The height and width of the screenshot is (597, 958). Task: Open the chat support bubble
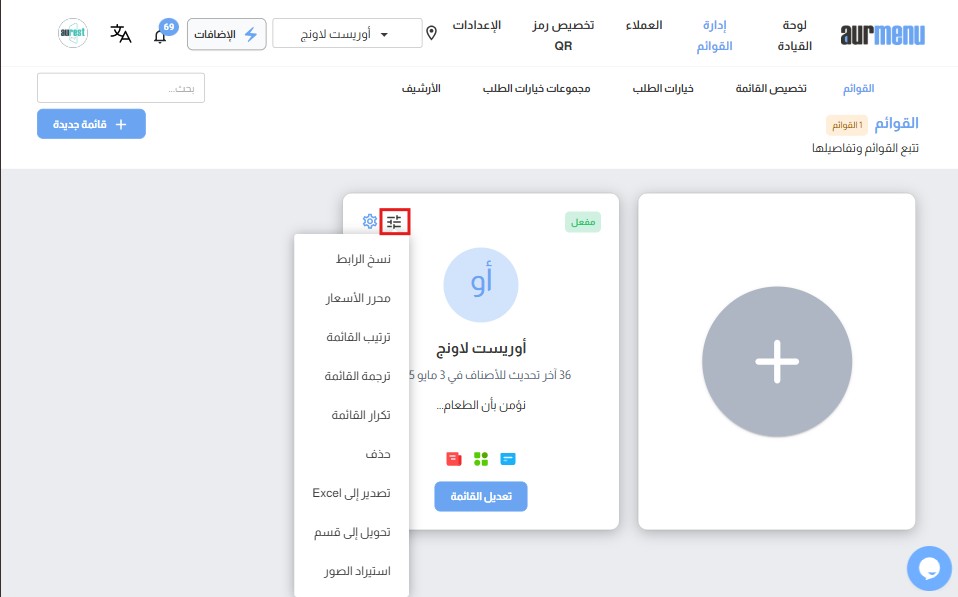pos(929,568)
